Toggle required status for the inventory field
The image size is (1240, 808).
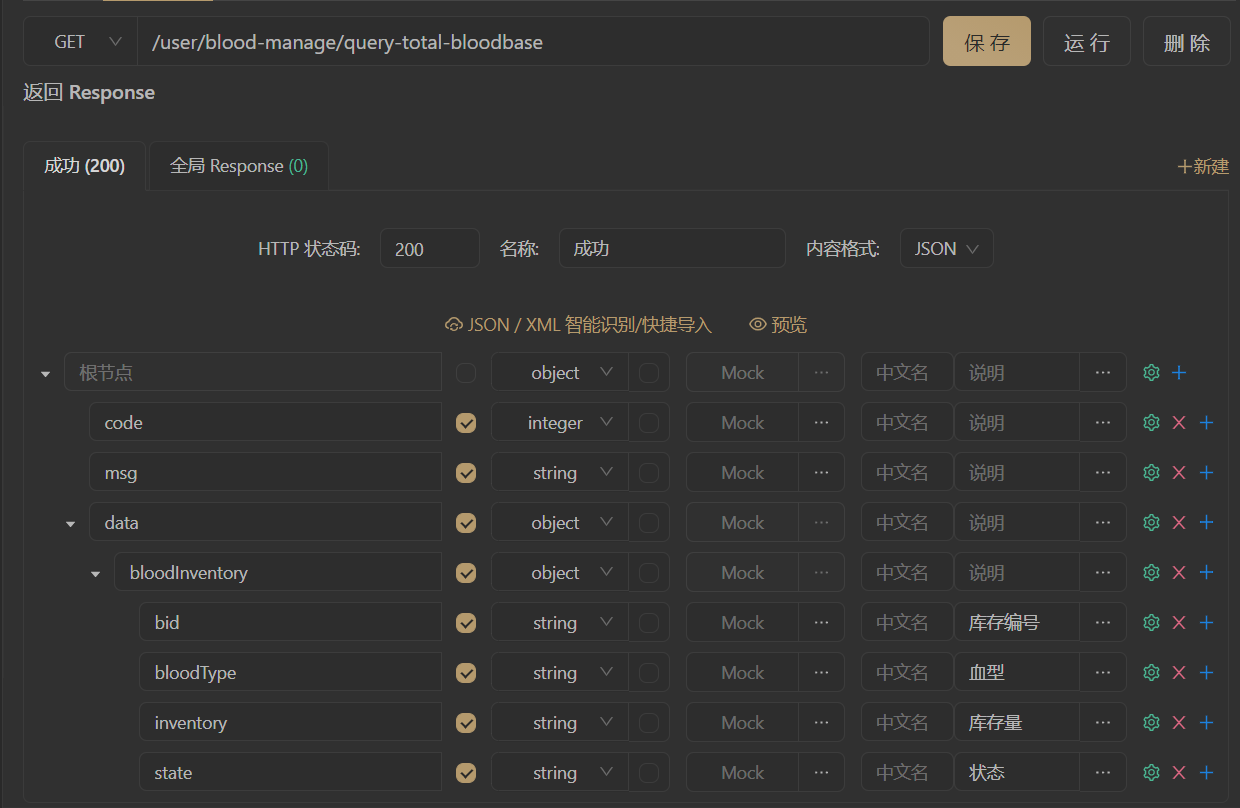click(465, 722)
